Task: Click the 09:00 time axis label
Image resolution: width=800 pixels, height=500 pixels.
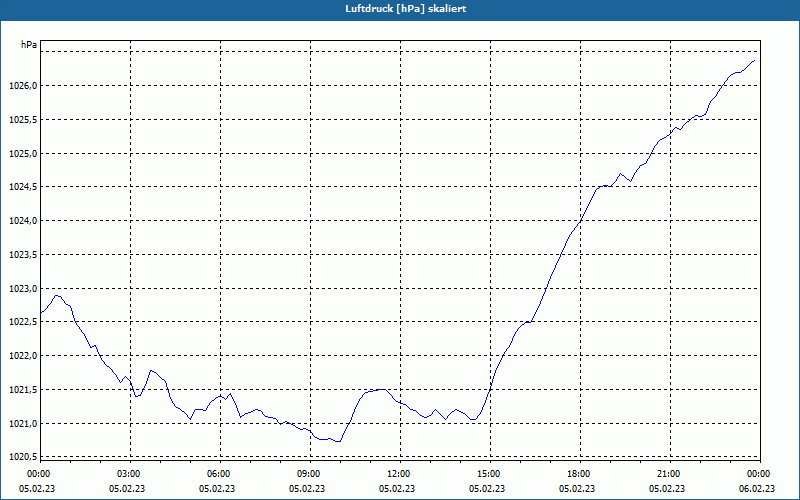Action: pyautogui.click(x=307, y=474)
